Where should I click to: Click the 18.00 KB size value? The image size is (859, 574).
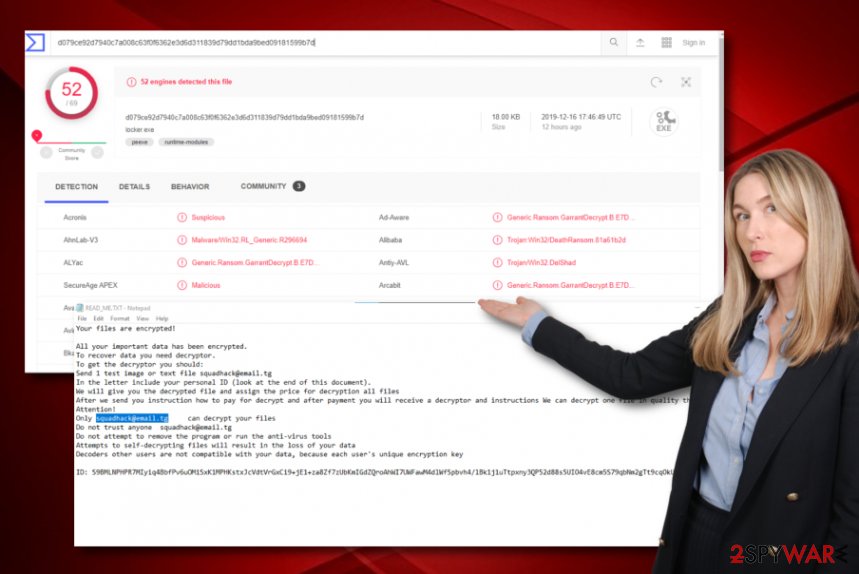point(506,117)
